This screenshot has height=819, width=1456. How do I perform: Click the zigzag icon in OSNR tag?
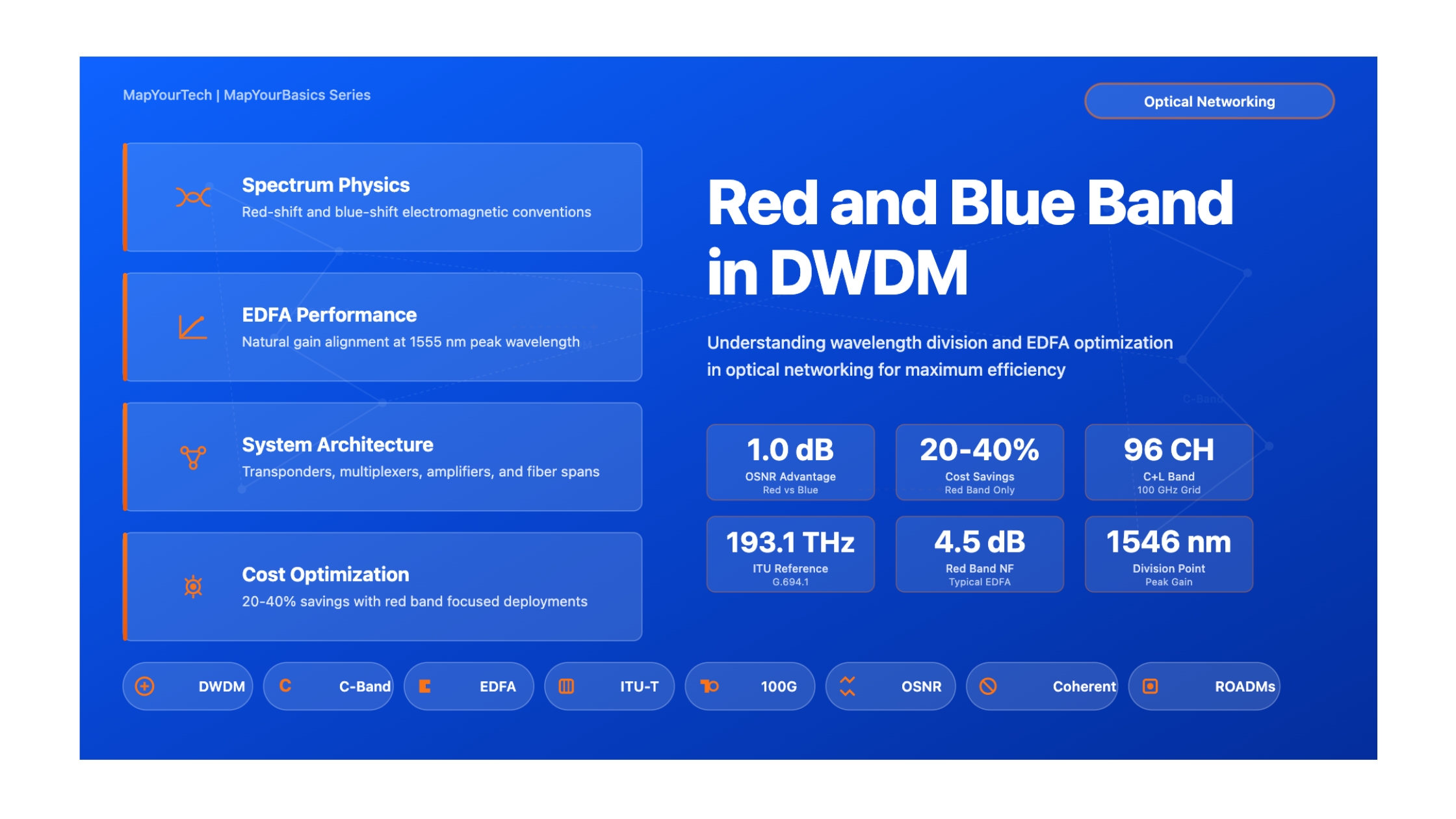847,686
